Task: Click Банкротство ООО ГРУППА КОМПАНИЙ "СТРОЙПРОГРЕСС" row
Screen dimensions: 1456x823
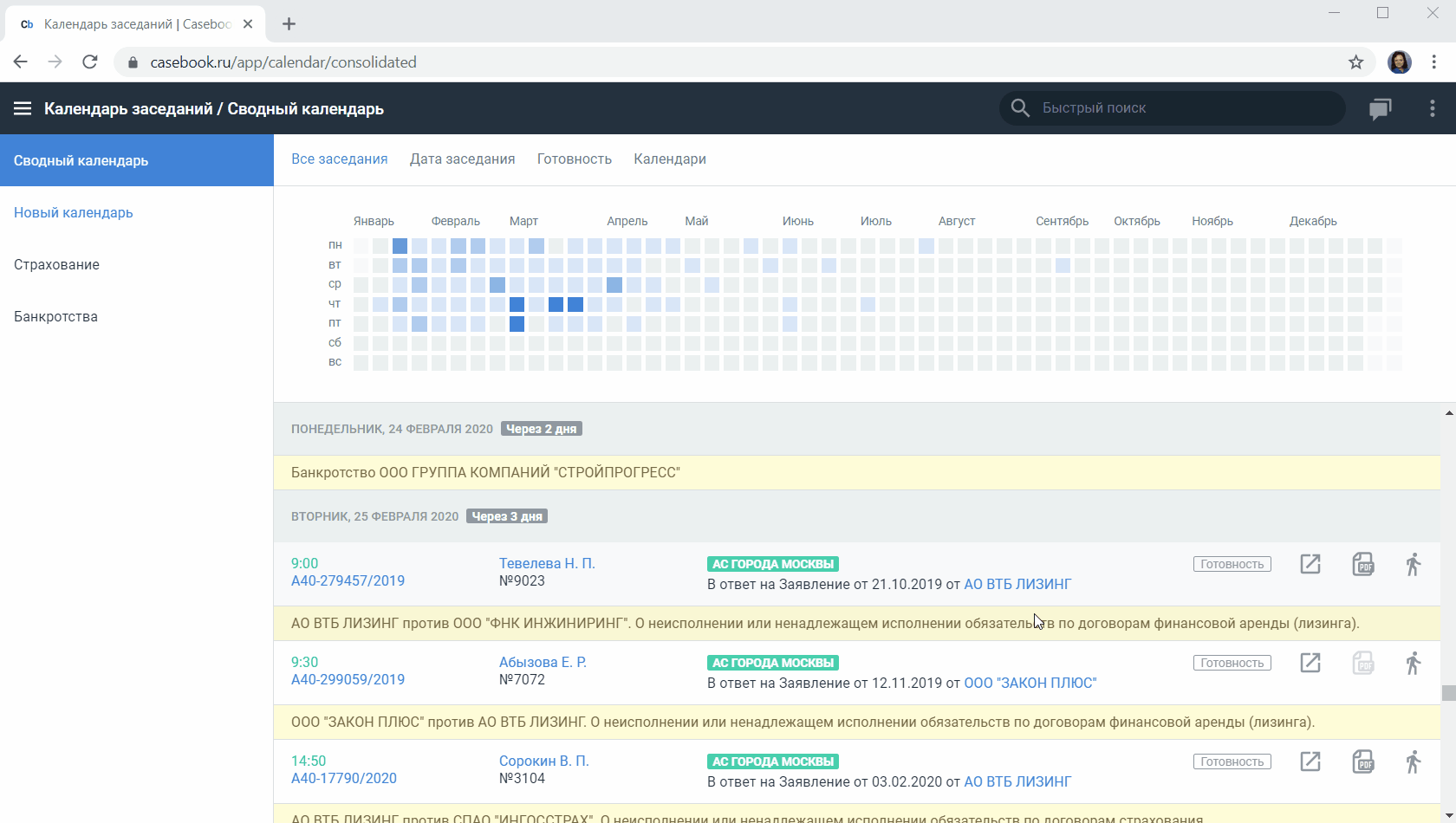Action: tap(857, 472)
